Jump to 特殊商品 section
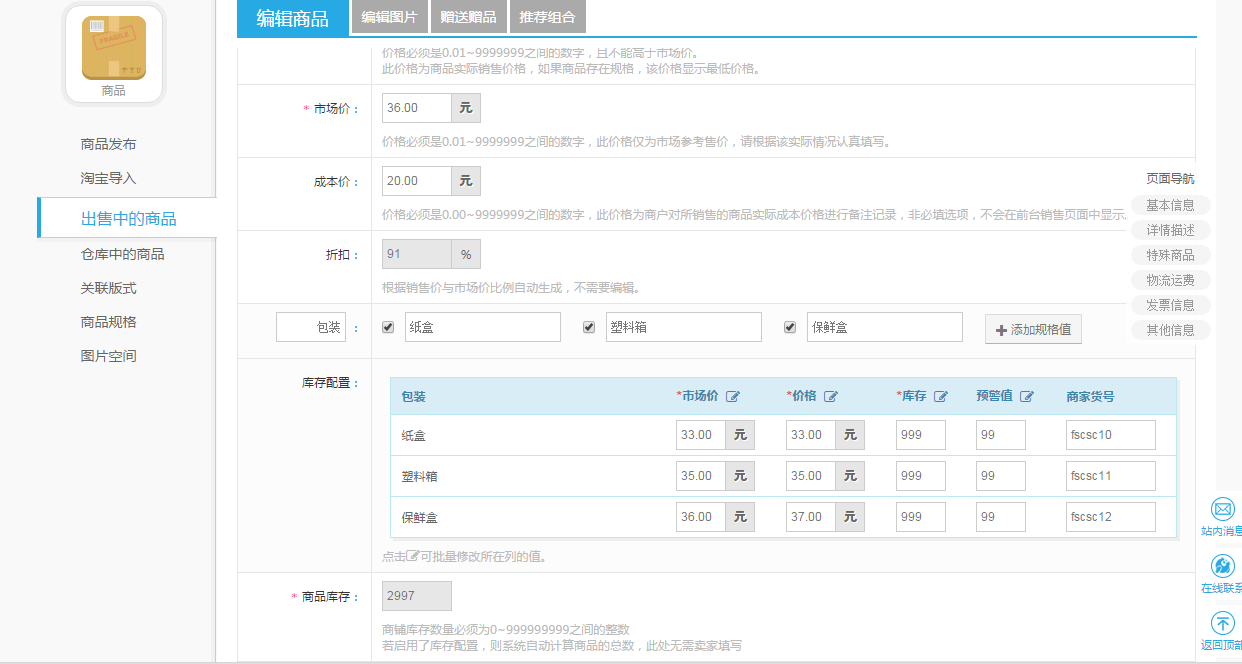The image size is (1242, 664). point(1170,255)
